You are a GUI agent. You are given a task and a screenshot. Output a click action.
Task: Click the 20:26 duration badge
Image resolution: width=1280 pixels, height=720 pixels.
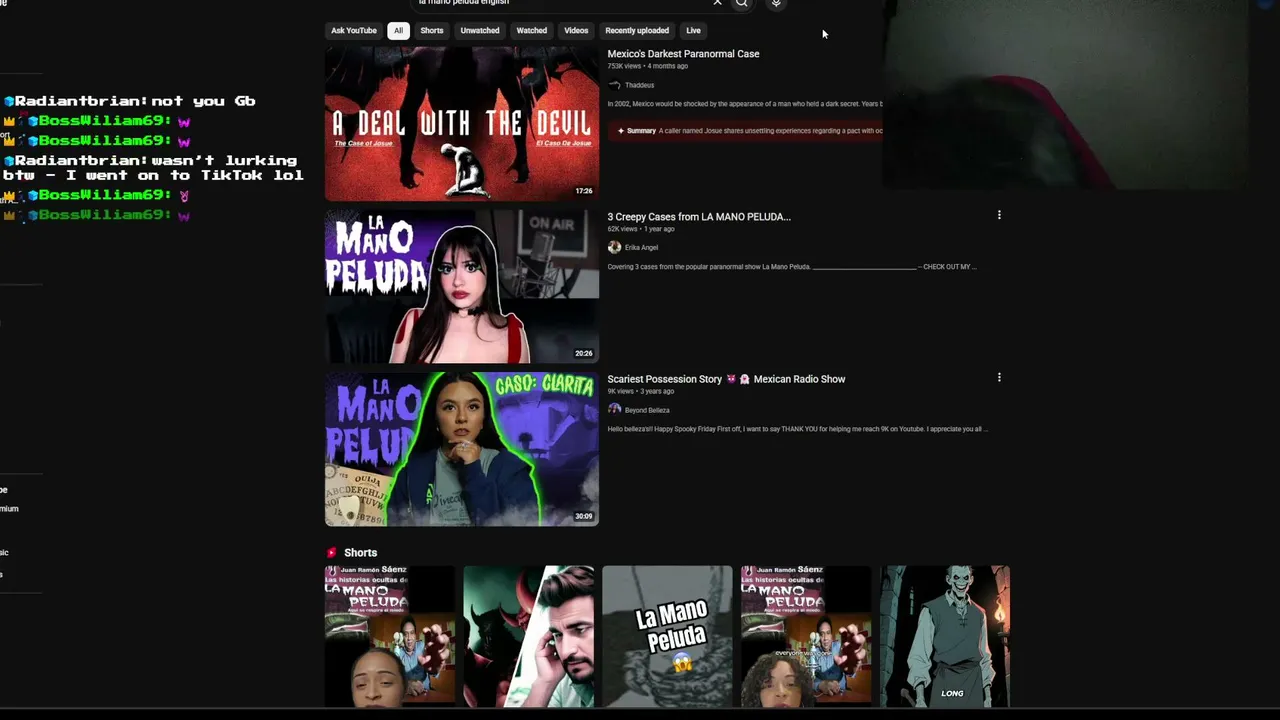point(584,353)
